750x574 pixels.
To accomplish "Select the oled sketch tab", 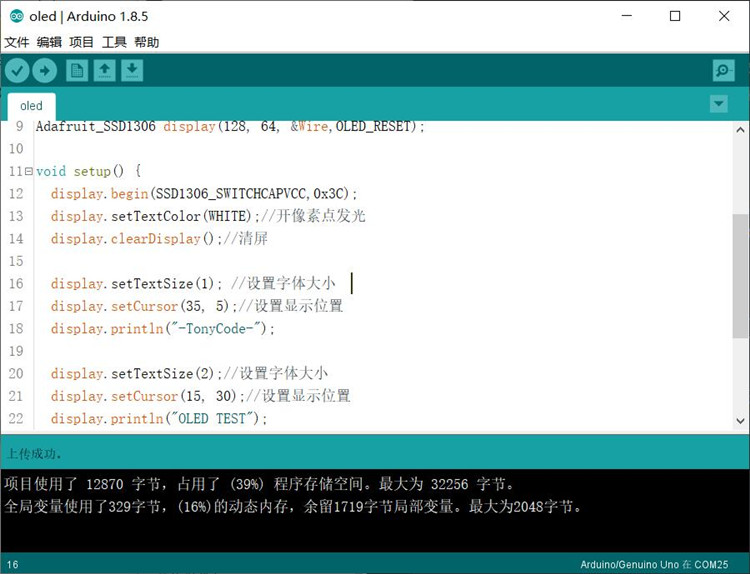I will tap(31, 106).
